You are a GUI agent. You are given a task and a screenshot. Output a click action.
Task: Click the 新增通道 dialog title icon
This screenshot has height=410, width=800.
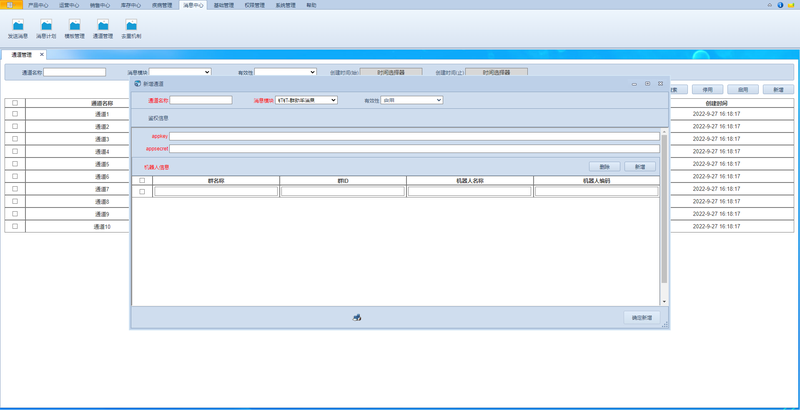click(x=137, y=84)
